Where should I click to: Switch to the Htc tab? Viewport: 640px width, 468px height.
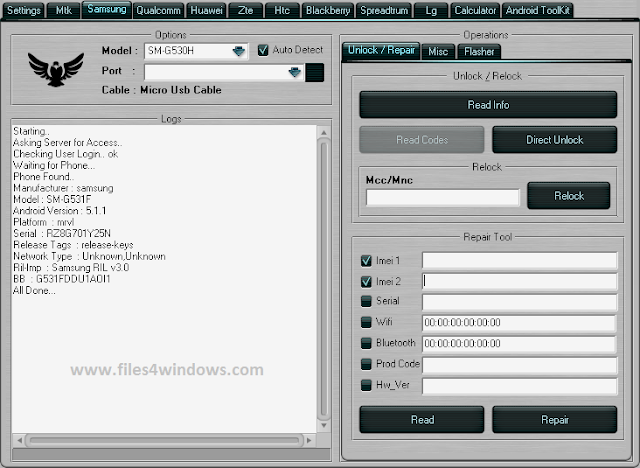pyautogui.click(x=282, y=10)
